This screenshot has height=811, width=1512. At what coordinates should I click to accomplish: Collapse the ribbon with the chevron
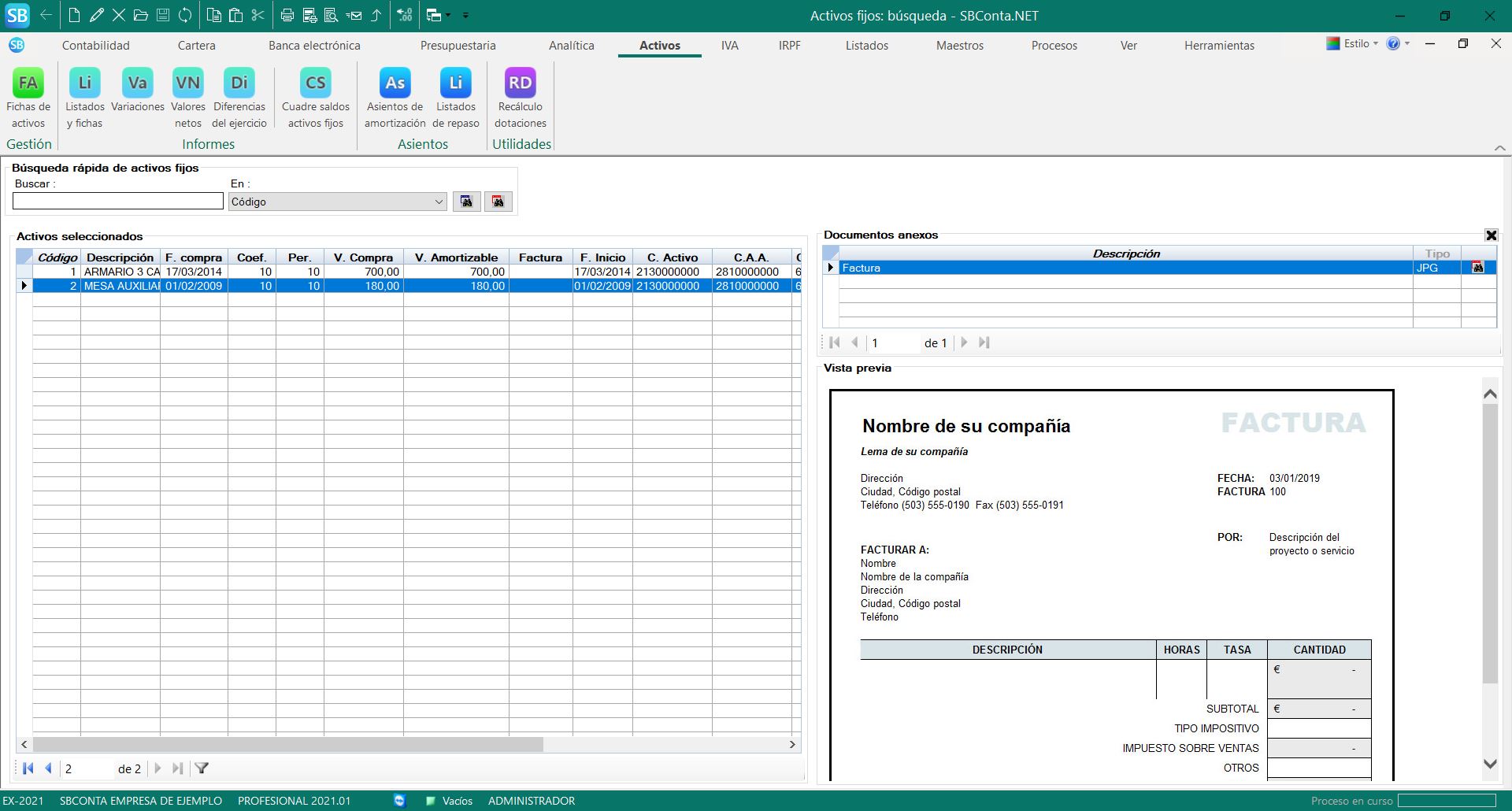[1499, 147]
